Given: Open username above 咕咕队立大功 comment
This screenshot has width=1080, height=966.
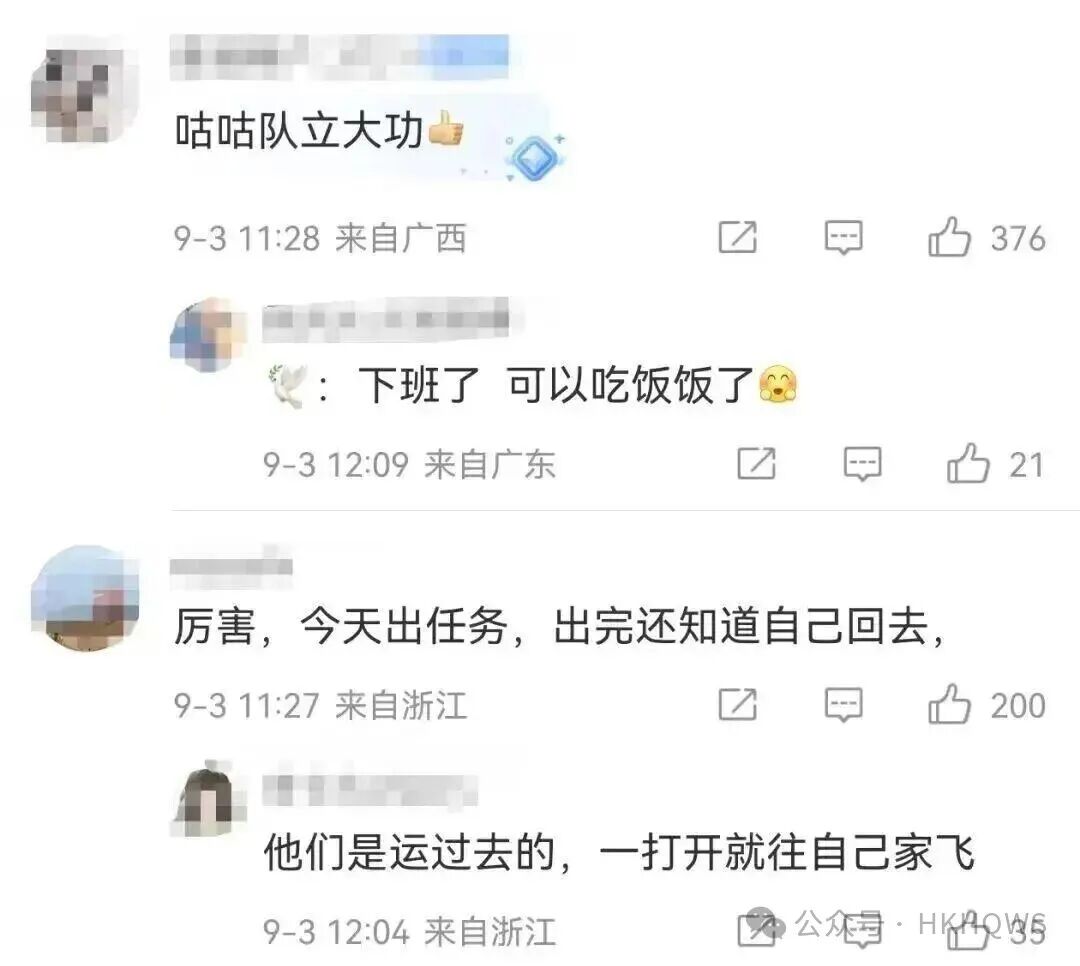Looking at the screenshot, I should click(340, 56).
